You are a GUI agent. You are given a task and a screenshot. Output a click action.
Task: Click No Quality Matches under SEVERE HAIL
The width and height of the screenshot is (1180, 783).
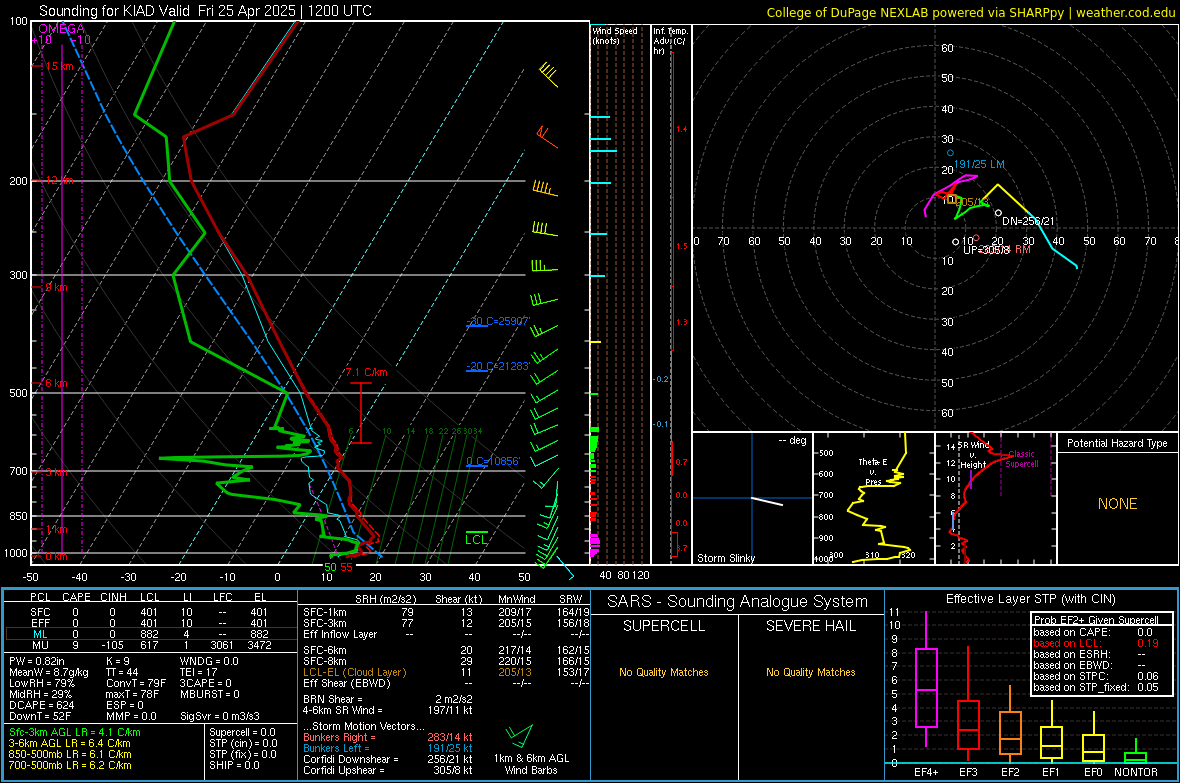pyautogui.click(x=810, y=672)
